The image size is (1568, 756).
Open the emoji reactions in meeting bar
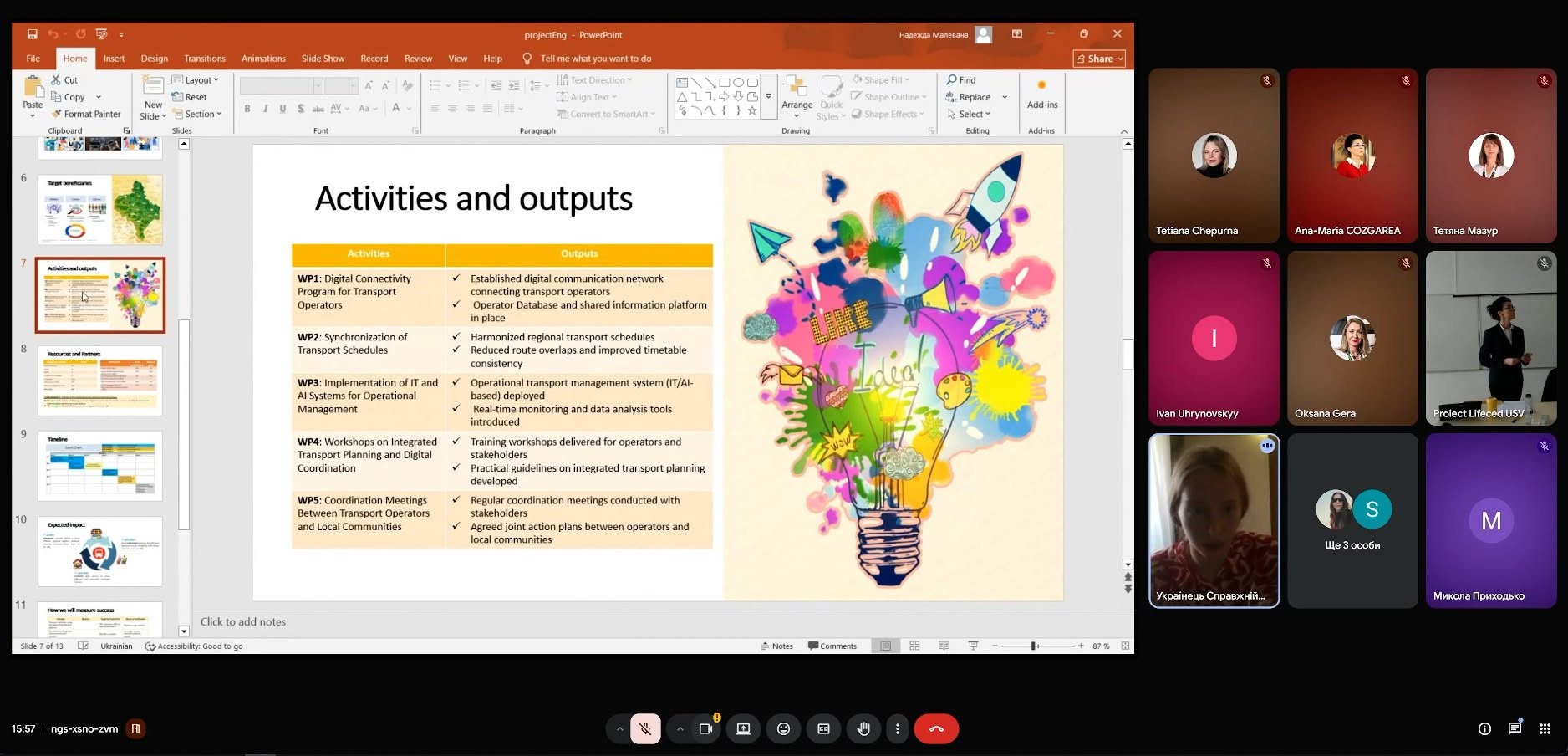[x=783, y=728]
